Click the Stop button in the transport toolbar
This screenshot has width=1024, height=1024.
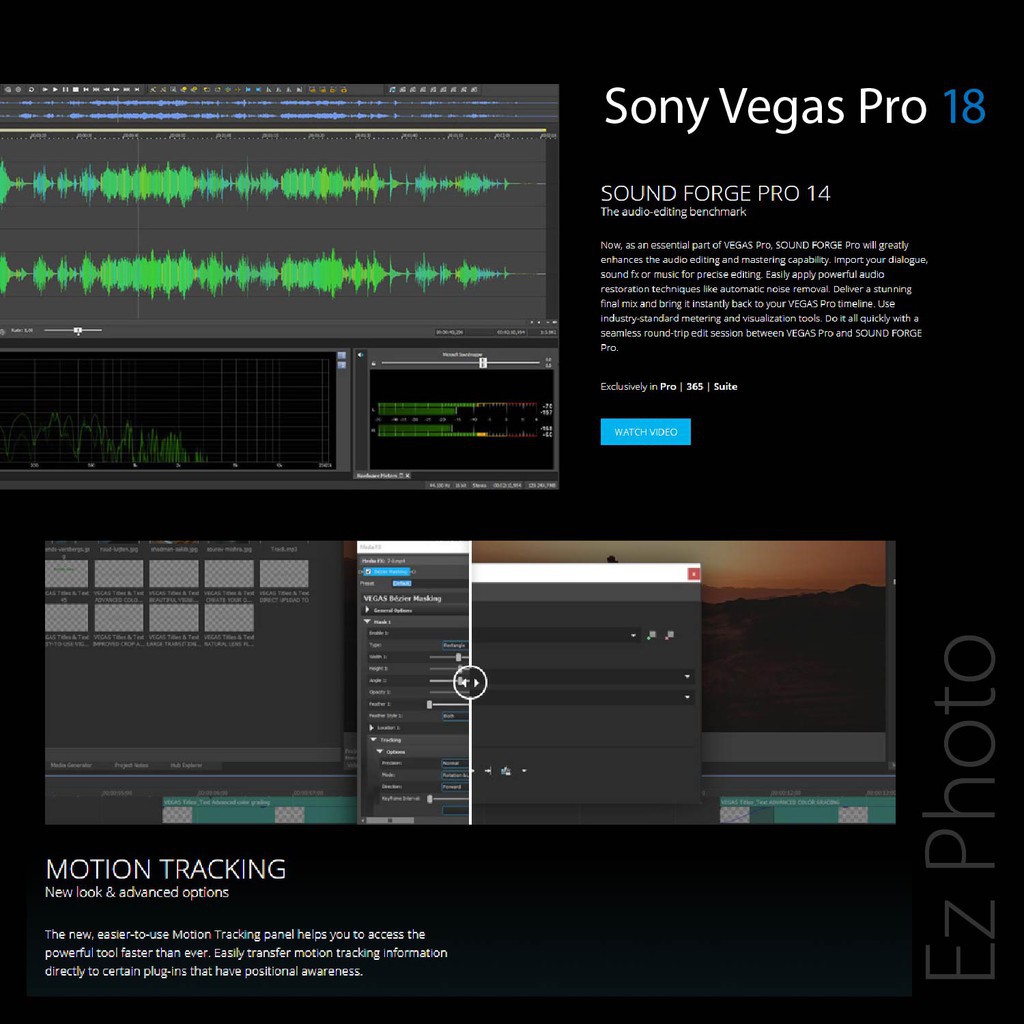click(x=76, y=89)
